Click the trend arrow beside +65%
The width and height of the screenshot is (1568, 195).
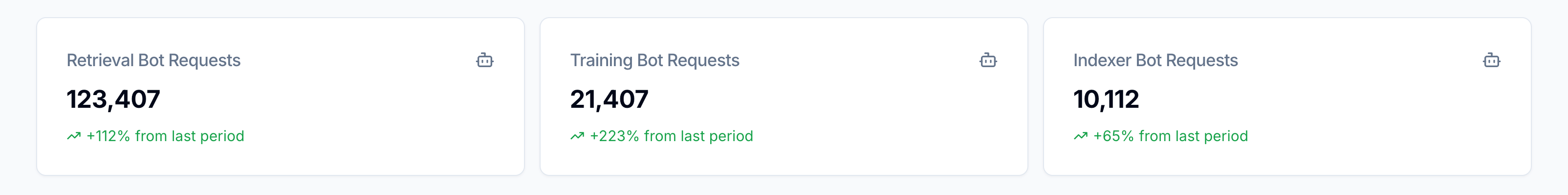pos(1080,136)
